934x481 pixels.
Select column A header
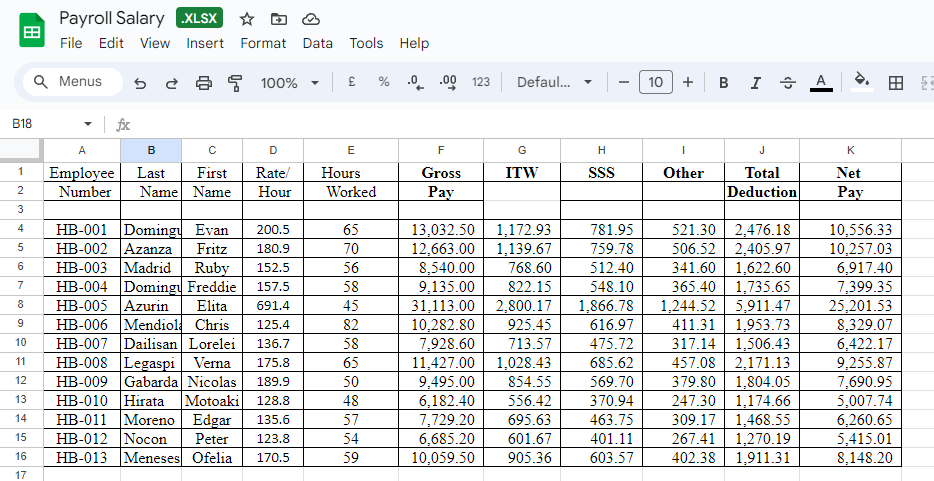pos(82,151)
